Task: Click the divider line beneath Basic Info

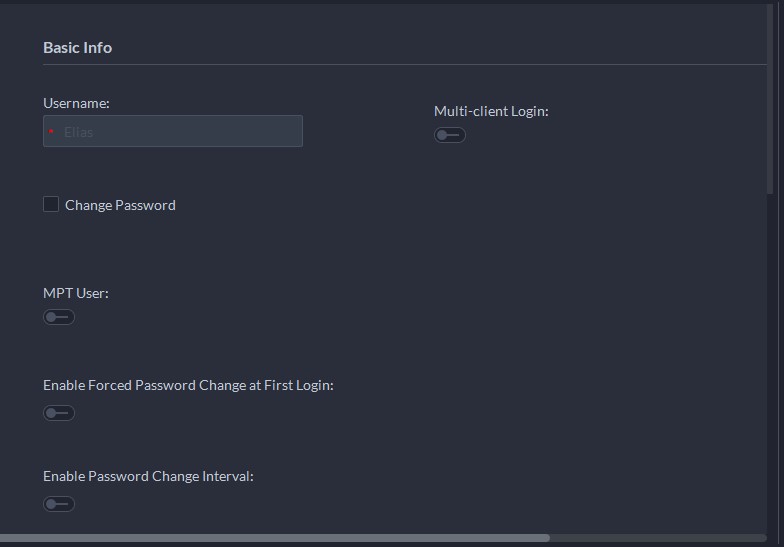Action: click(404, 64)
